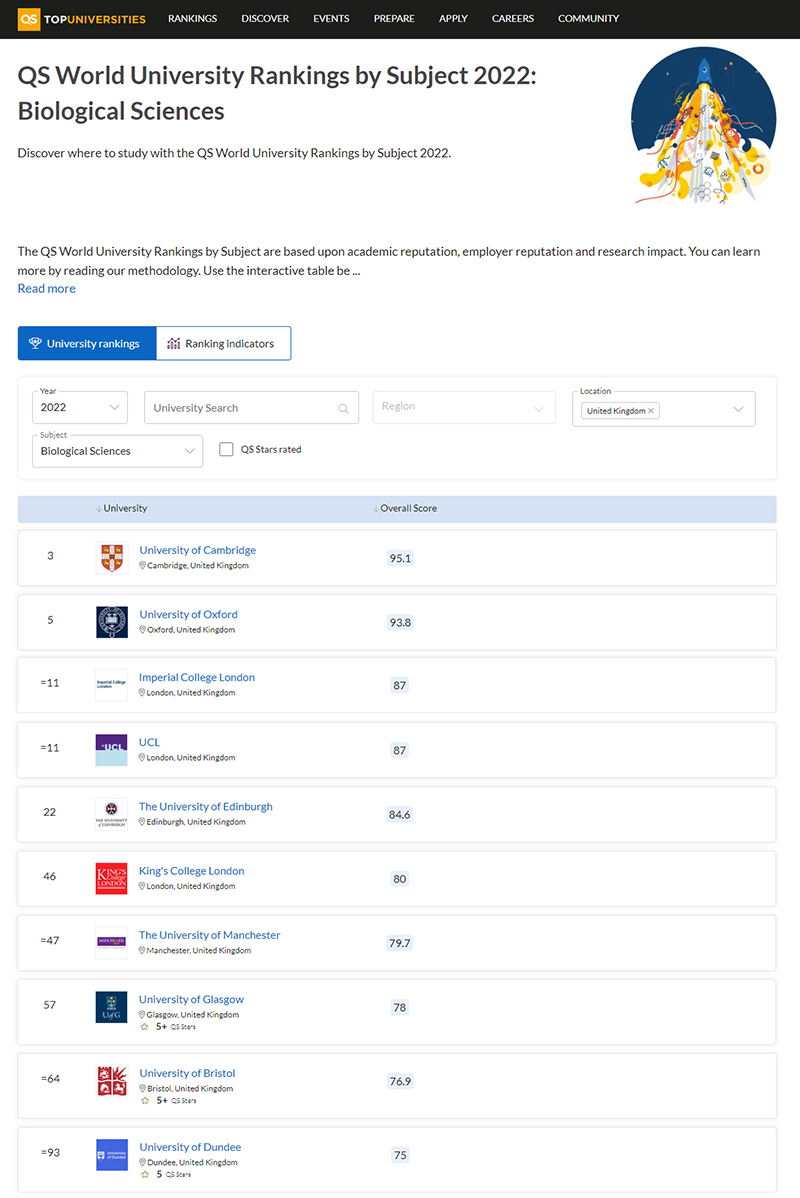The width and height of the screenshot is (800, 1198).
Task: Click the sort arrow beside Overall Score header
Action: 375,509
